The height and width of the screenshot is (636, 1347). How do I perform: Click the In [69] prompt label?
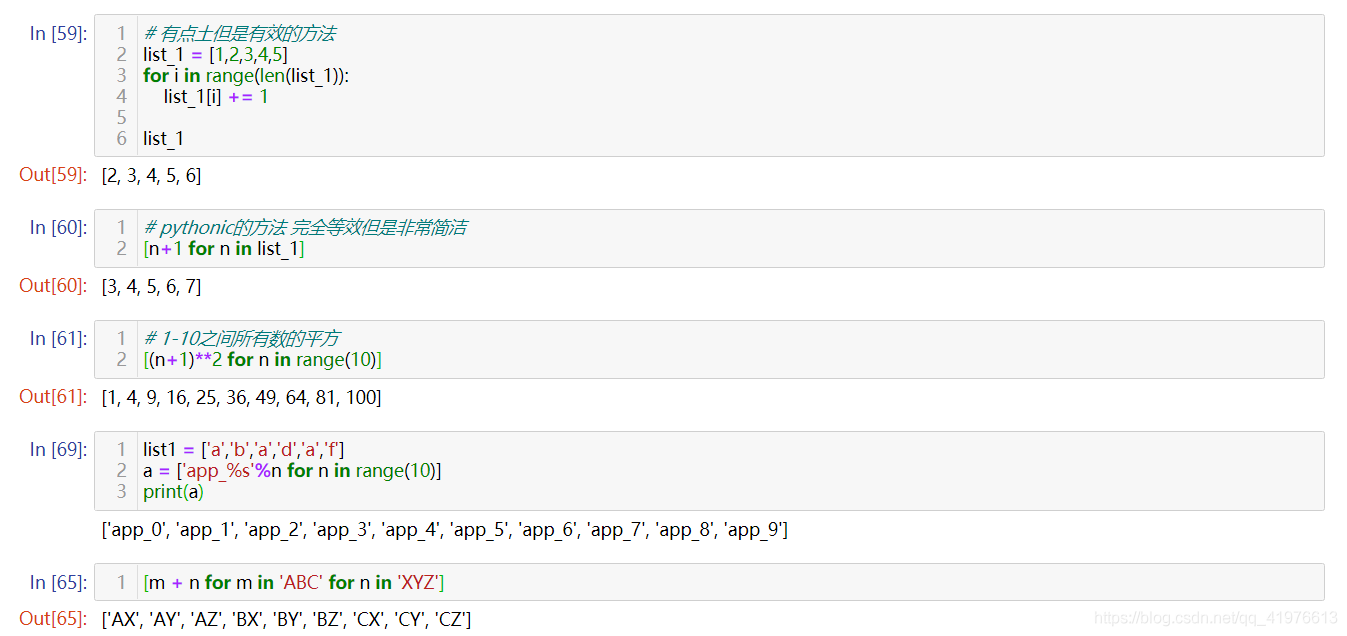pos(58,449)
